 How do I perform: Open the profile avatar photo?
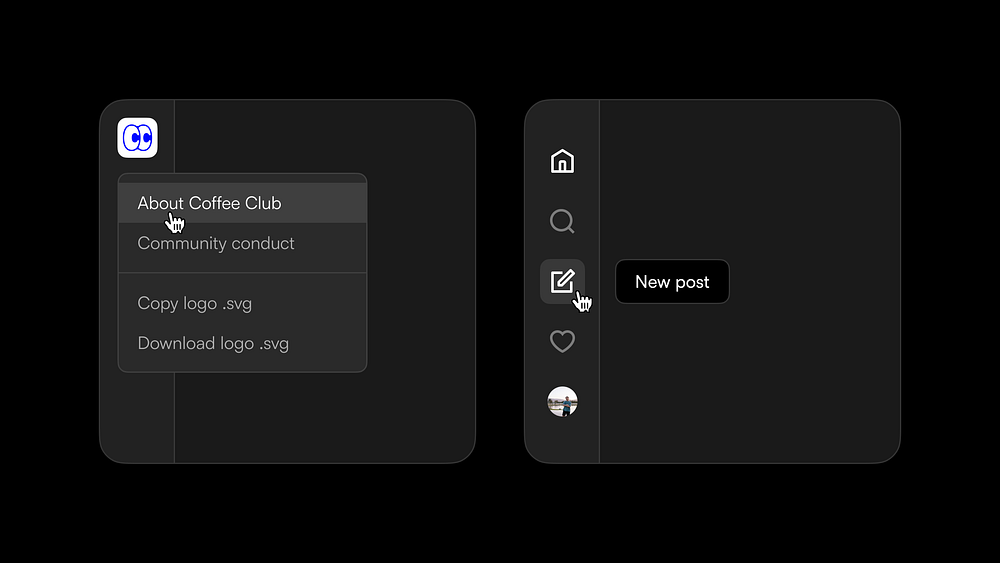(562, 402)
